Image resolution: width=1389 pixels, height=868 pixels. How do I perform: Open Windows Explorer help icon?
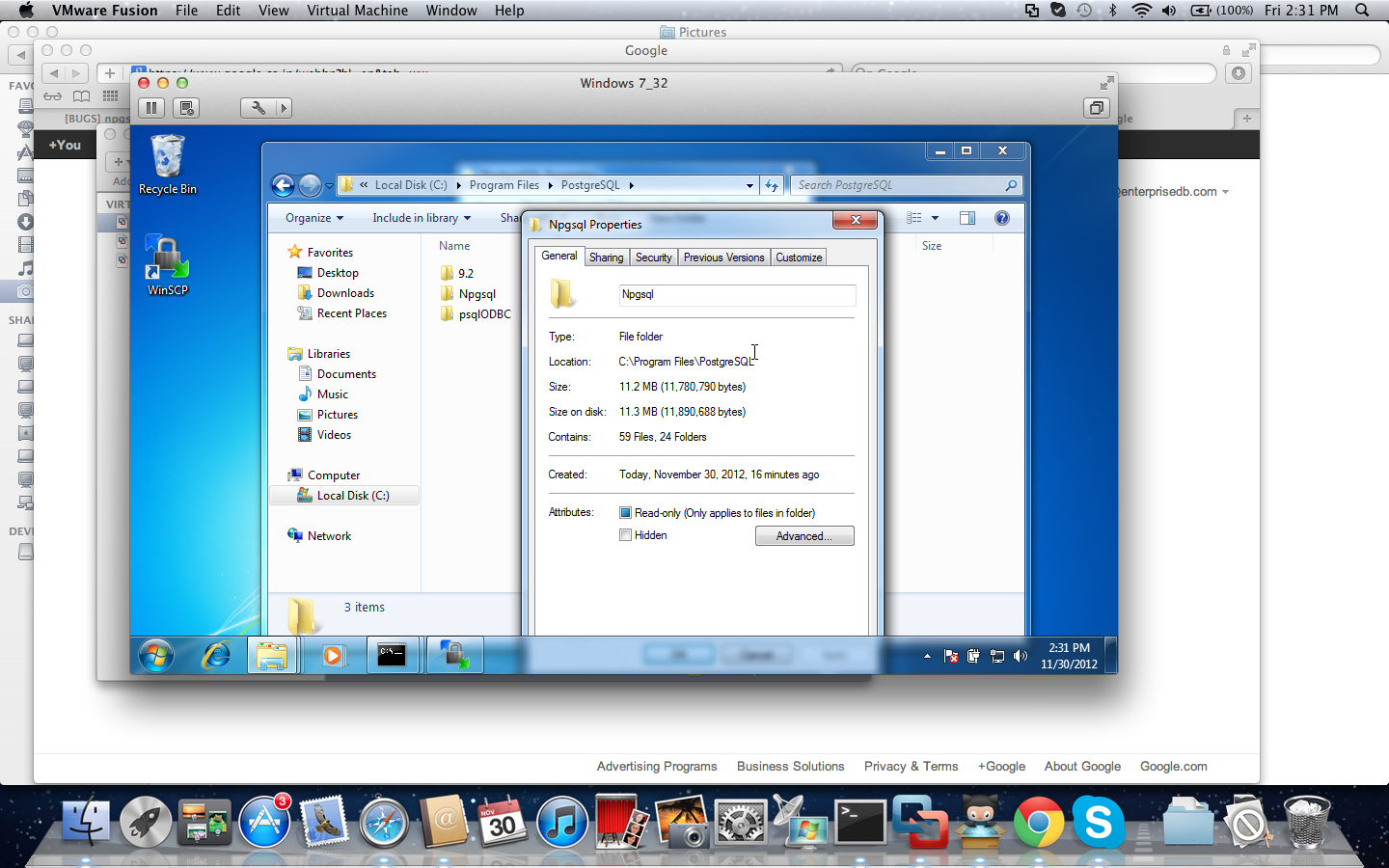point(1002,218)
